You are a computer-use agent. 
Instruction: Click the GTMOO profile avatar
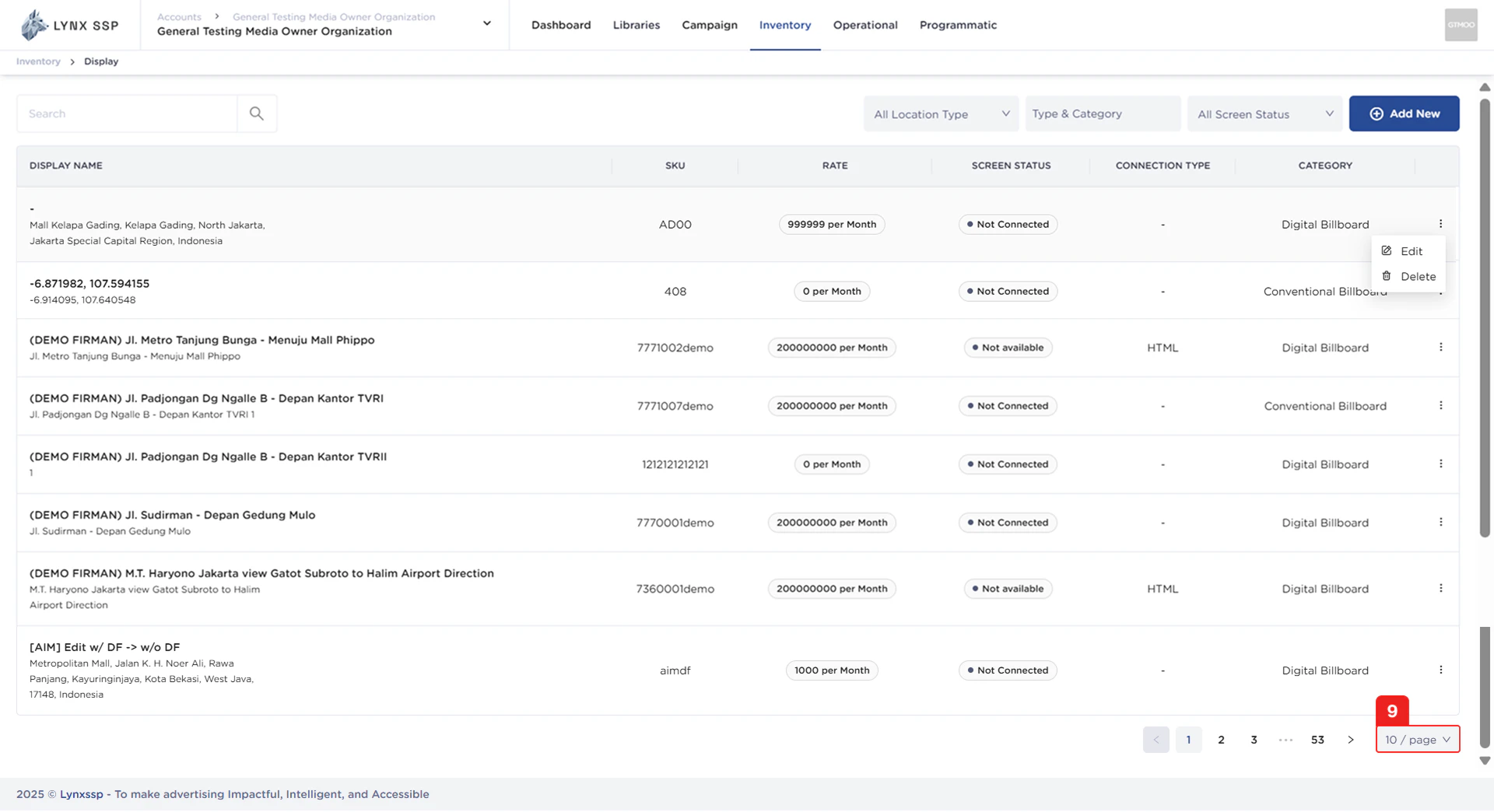(1461, 24)
